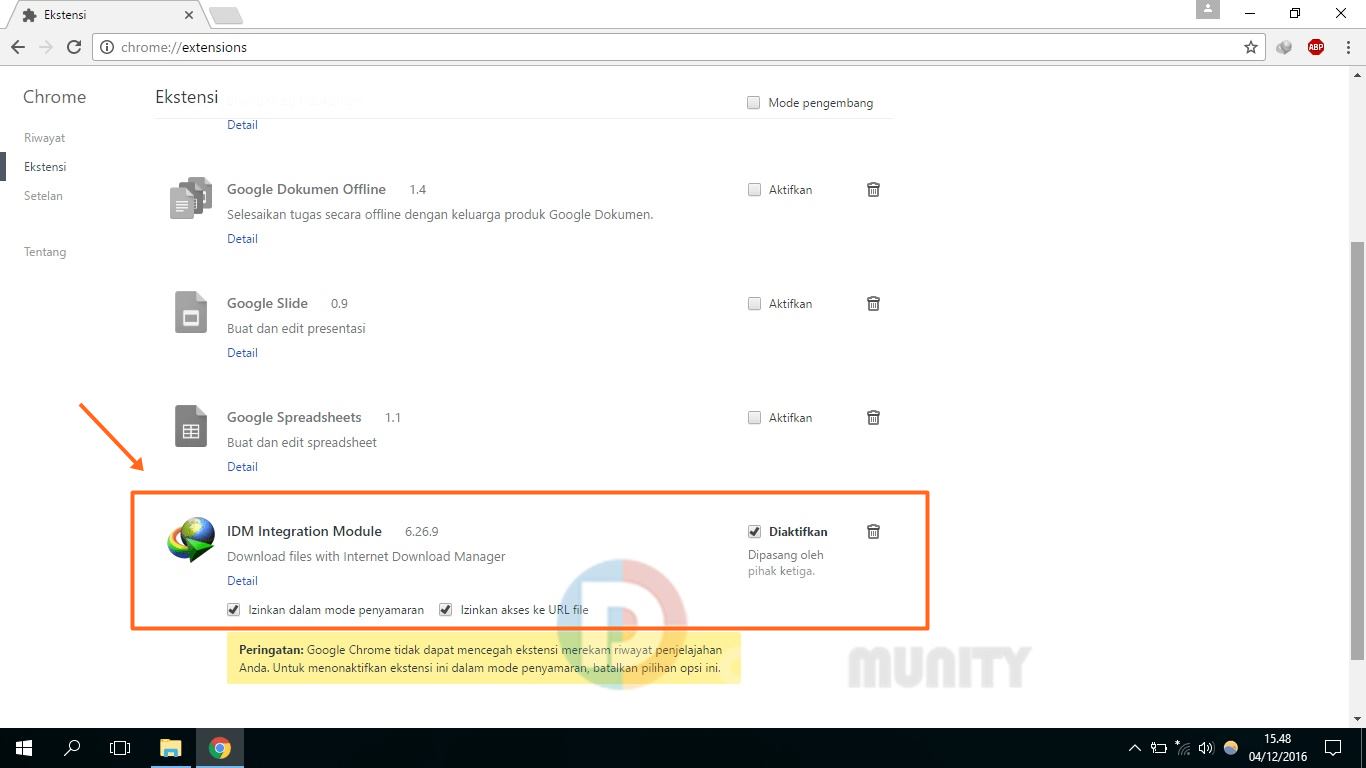Open the AdBlock Plus toolbar icon

(x=1316, y=47)
